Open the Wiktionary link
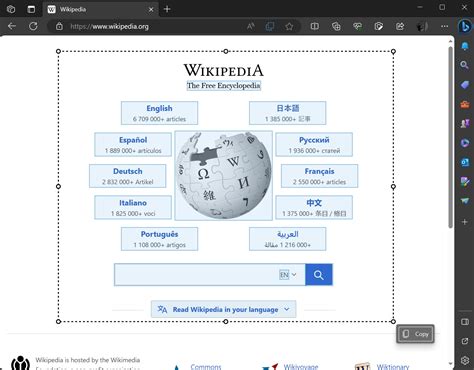474x370 pixels. click(393, 367)
